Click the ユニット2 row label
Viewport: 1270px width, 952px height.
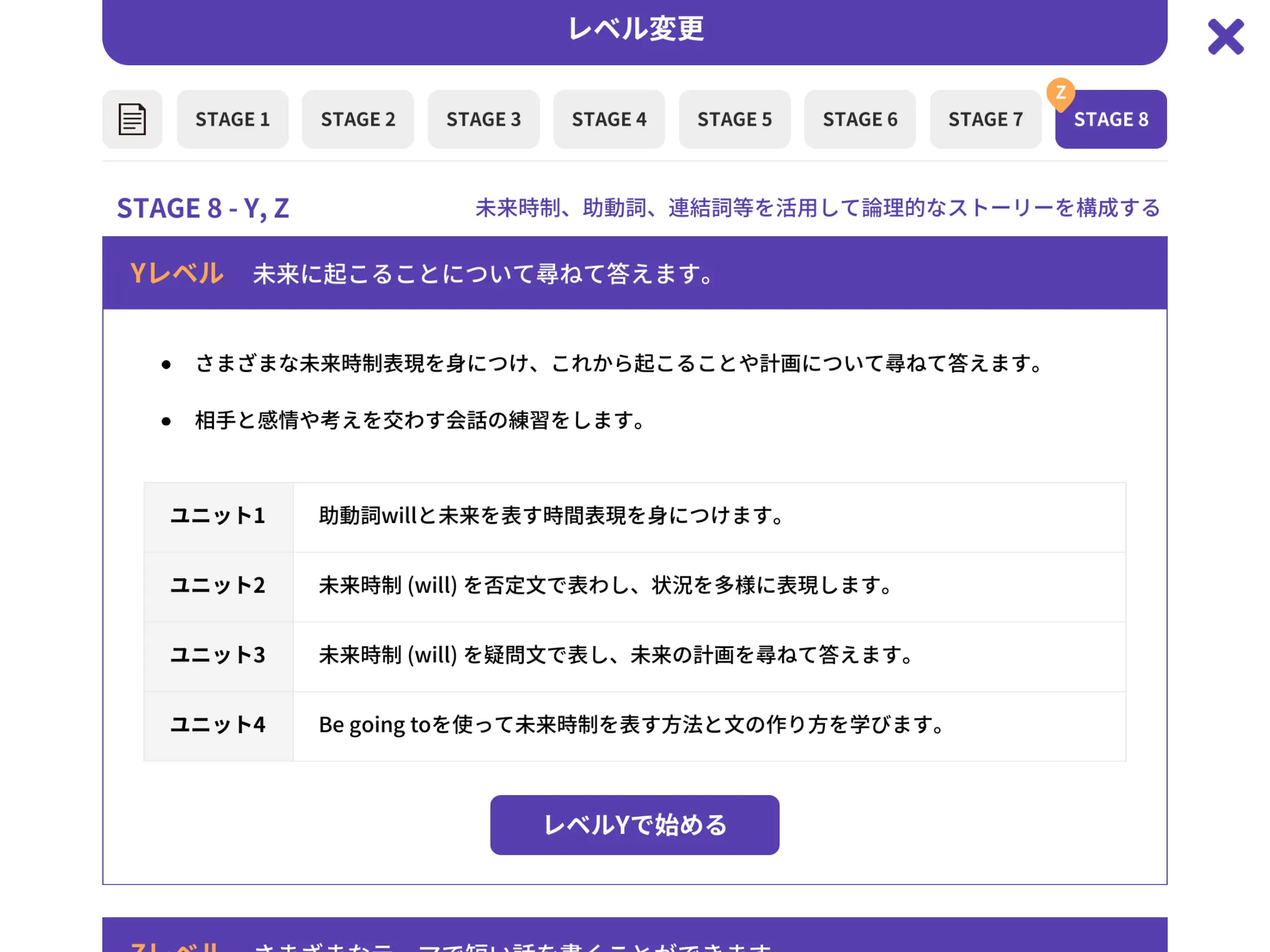[x=218, y=585]
